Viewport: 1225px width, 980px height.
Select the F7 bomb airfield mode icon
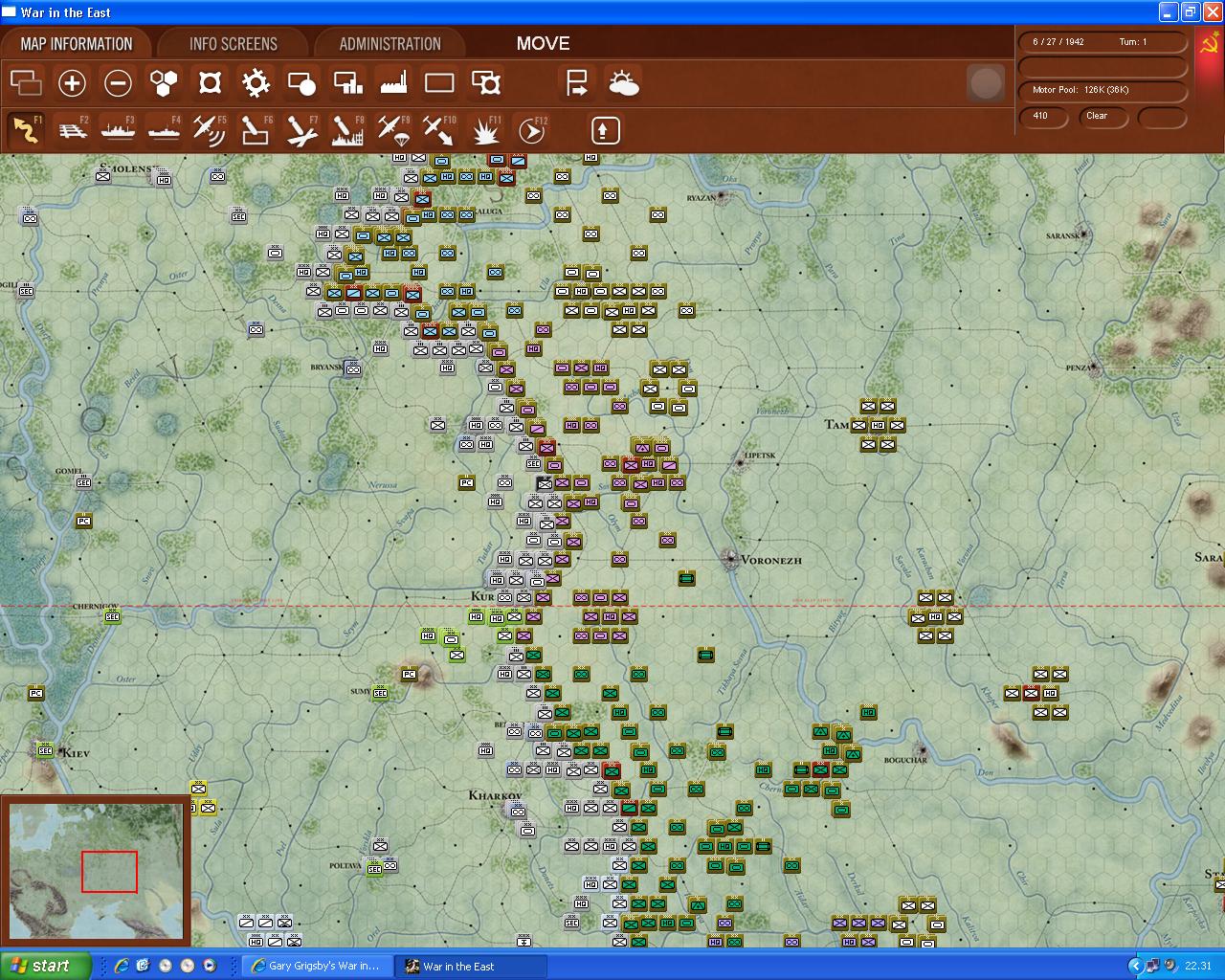tap(301, 130)
